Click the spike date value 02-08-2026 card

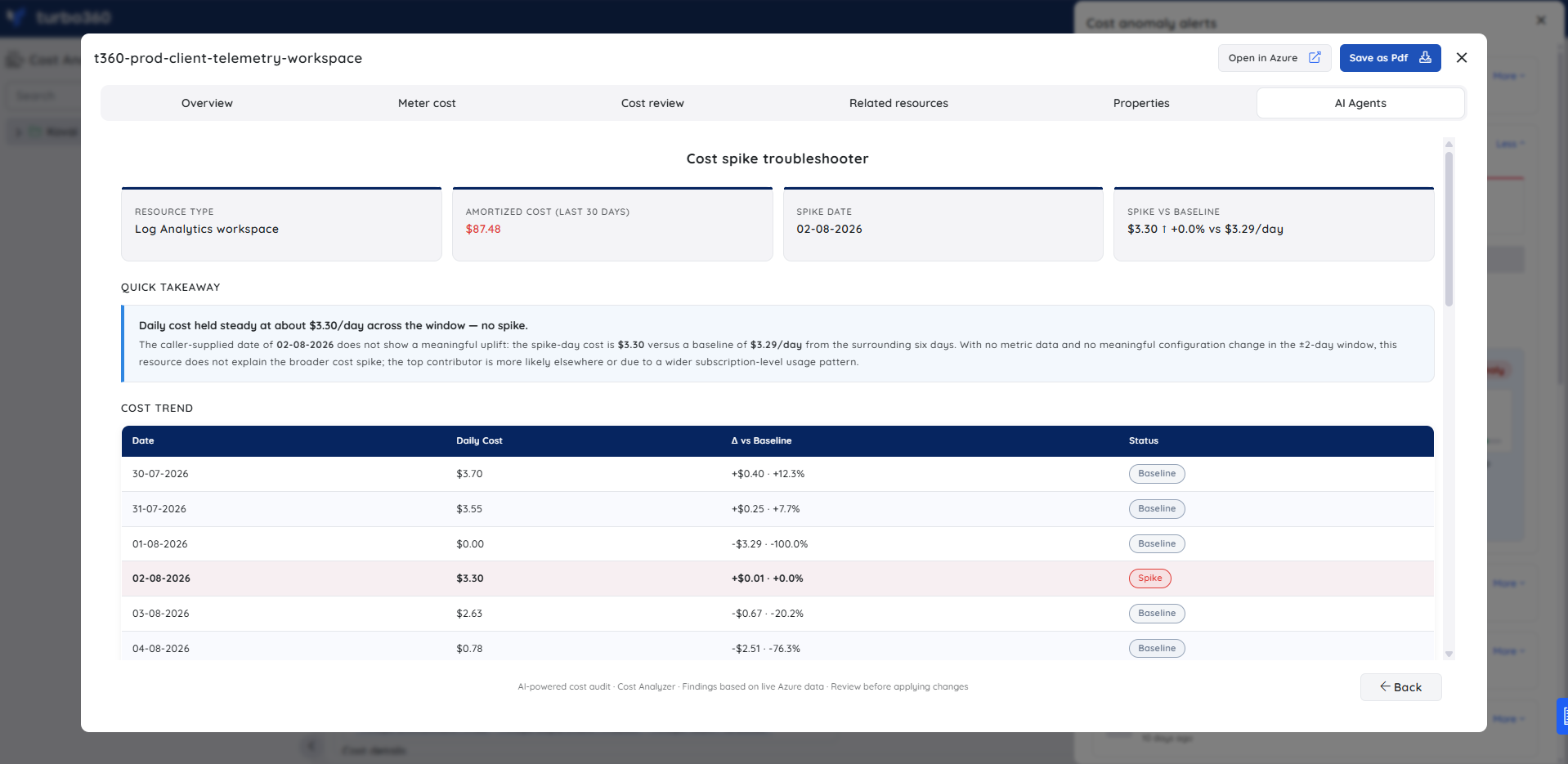click(x=829, y=230)
